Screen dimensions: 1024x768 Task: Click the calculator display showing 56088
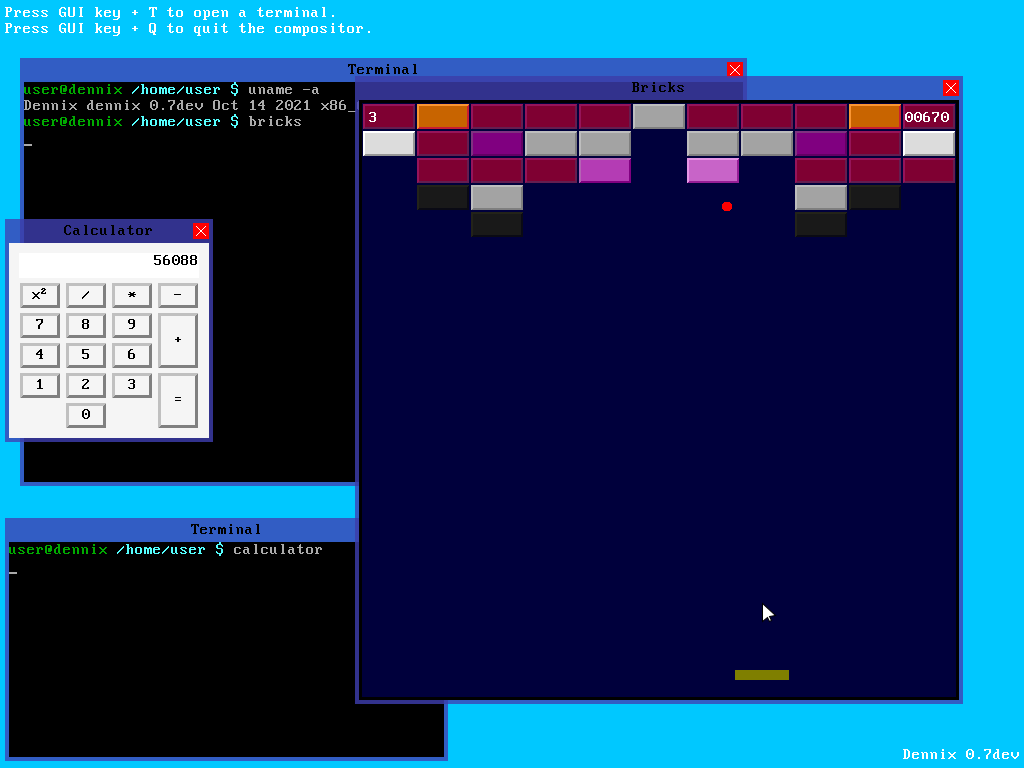pyautogui.click(x=109, y=261)
